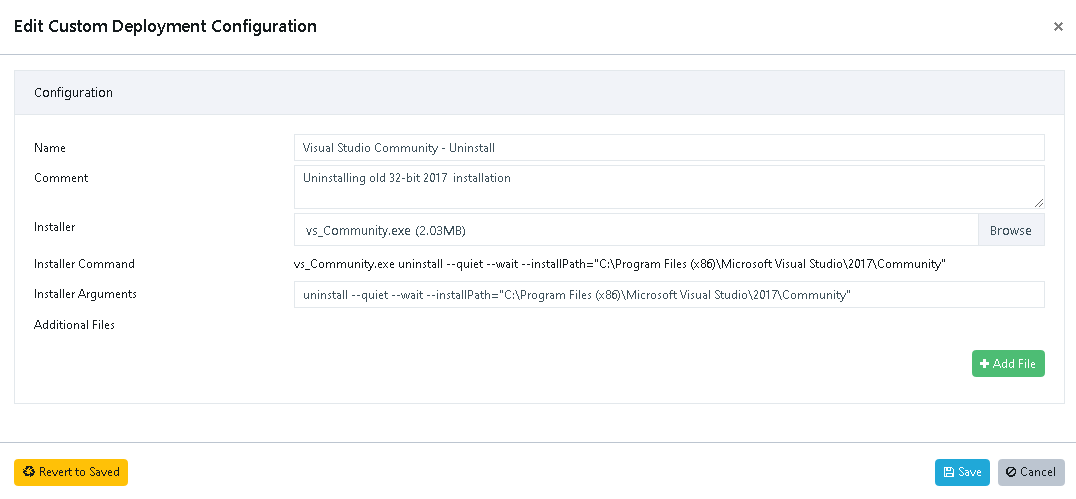Save the deployment configuration
This screenshot has width=1076, height=499.
pos(962,472)
